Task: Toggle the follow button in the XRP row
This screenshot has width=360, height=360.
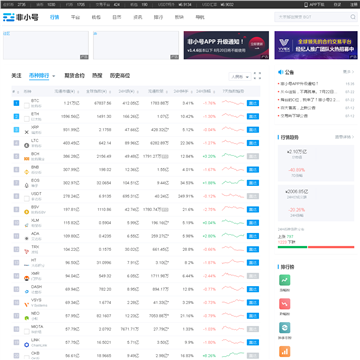Action: [x=253, y=130]
